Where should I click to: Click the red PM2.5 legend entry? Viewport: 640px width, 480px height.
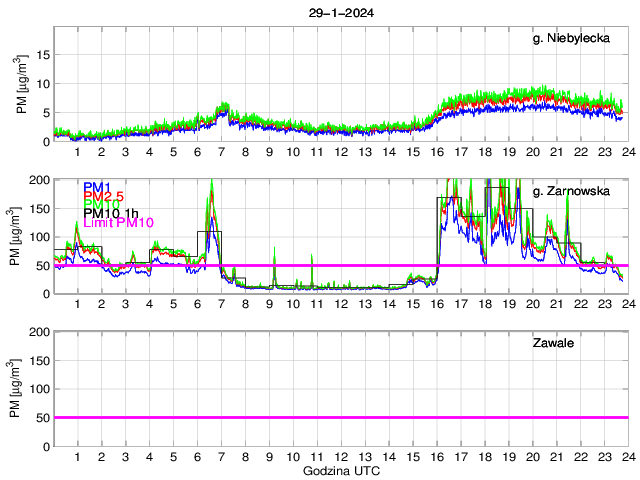click(104, 196)
